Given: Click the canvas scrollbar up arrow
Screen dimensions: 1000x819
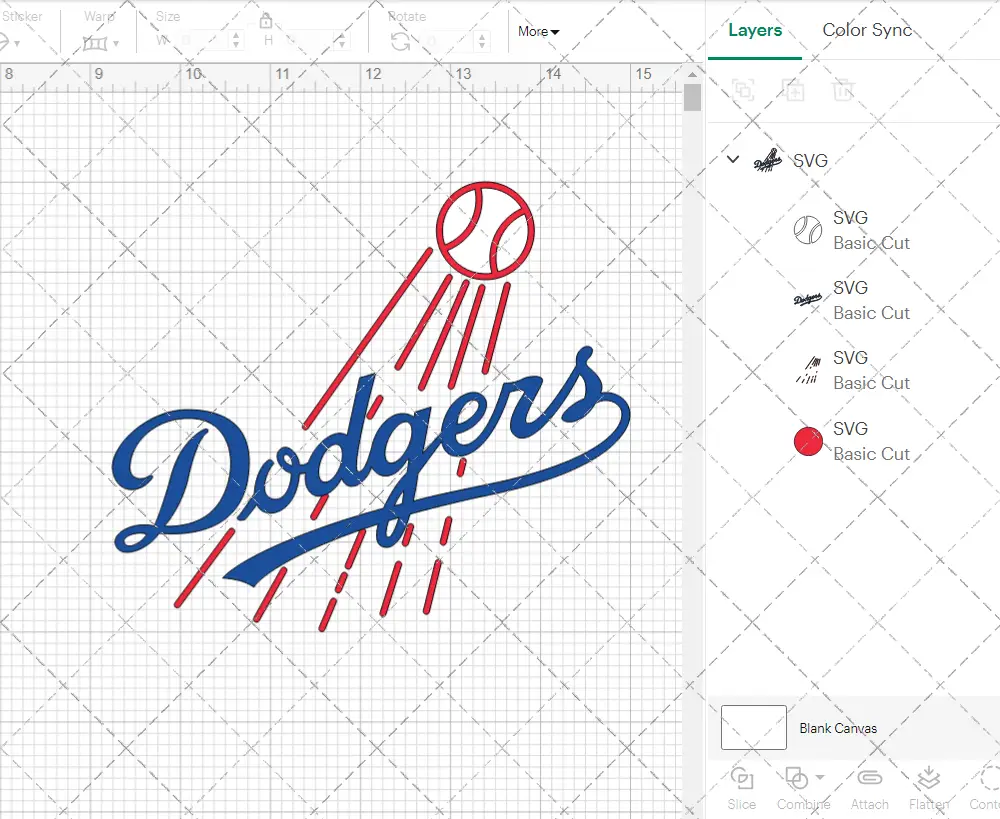Looking at the screenshot, I should click(693, 74).
